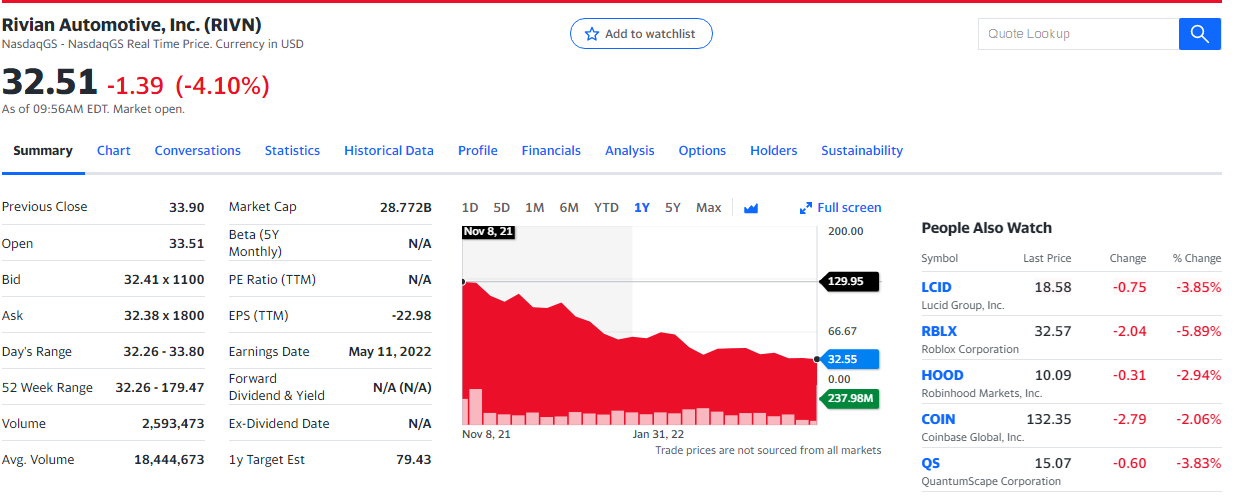Open the Profile tab

click(478, 150)
